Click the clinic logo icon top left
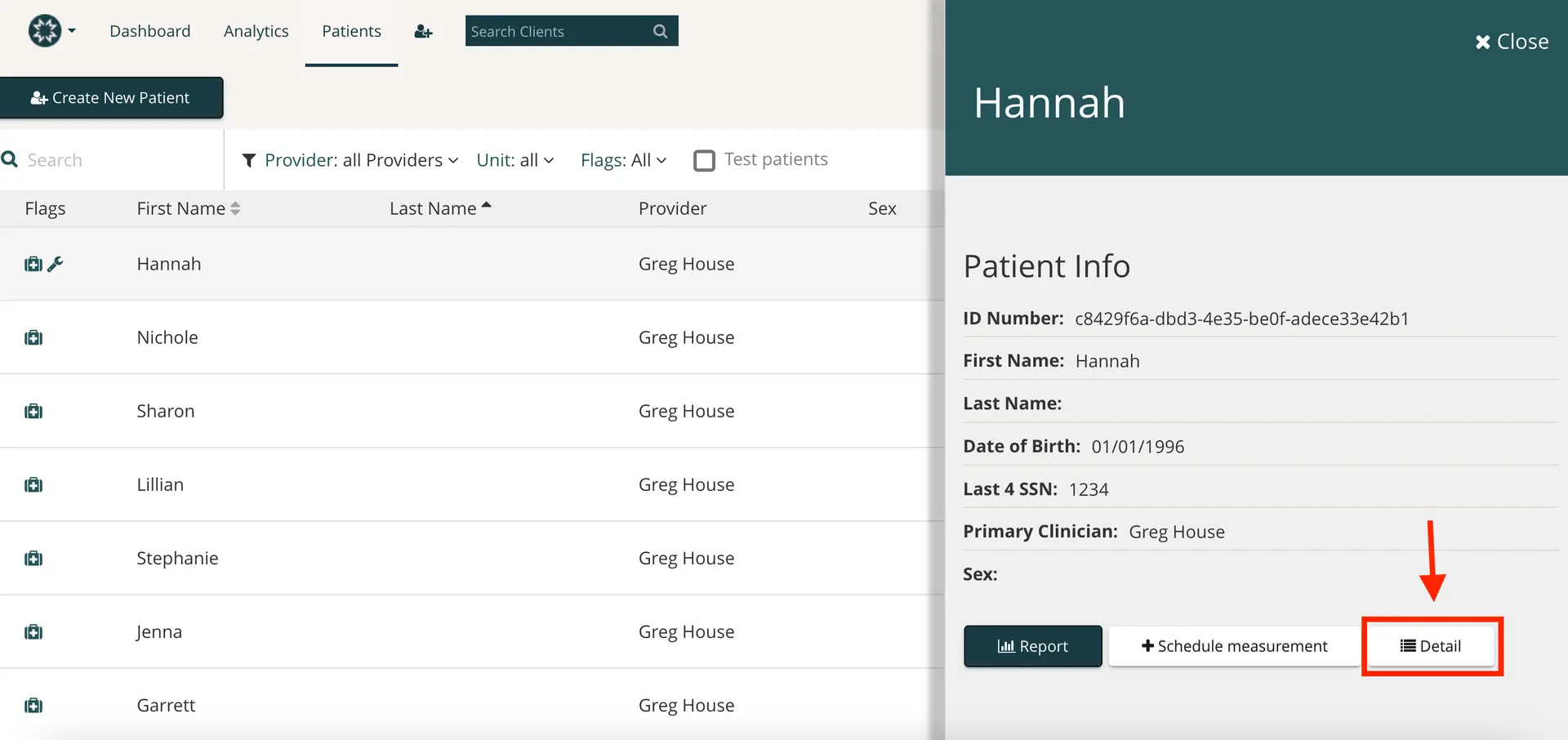The width and height of the screenshot is (1568, 740). coord(45,30)
